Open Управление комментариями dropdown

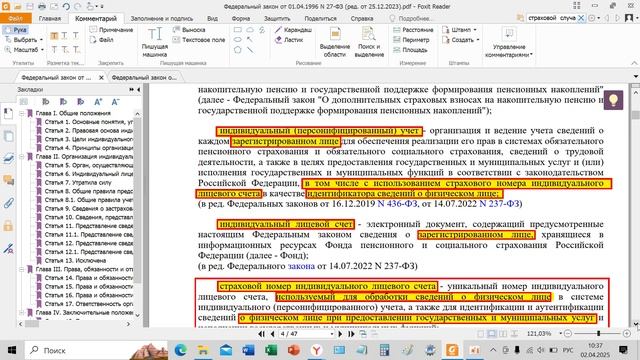click(509, 42)
